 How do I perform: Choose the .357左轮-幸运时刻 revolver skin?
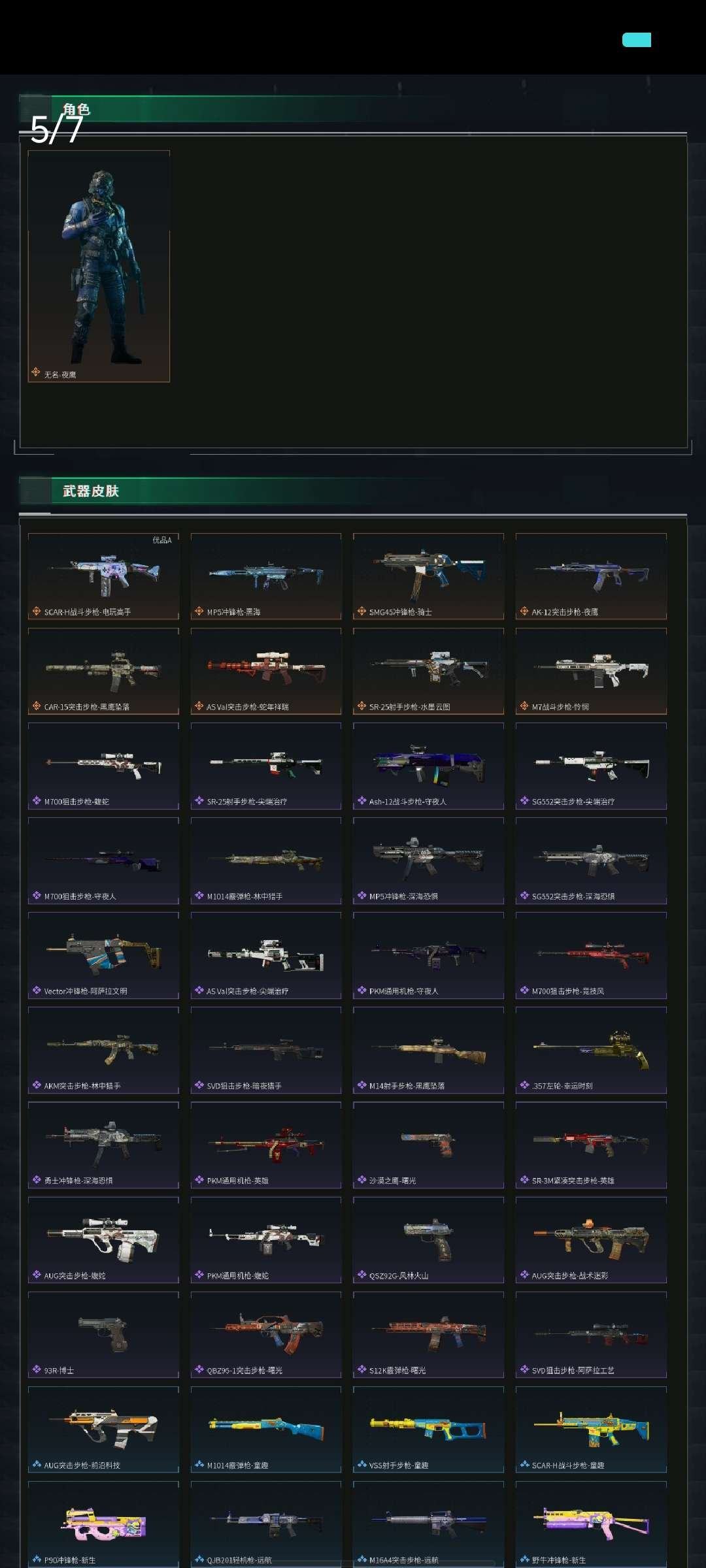pyautogui.click(x=591, y=1050)
